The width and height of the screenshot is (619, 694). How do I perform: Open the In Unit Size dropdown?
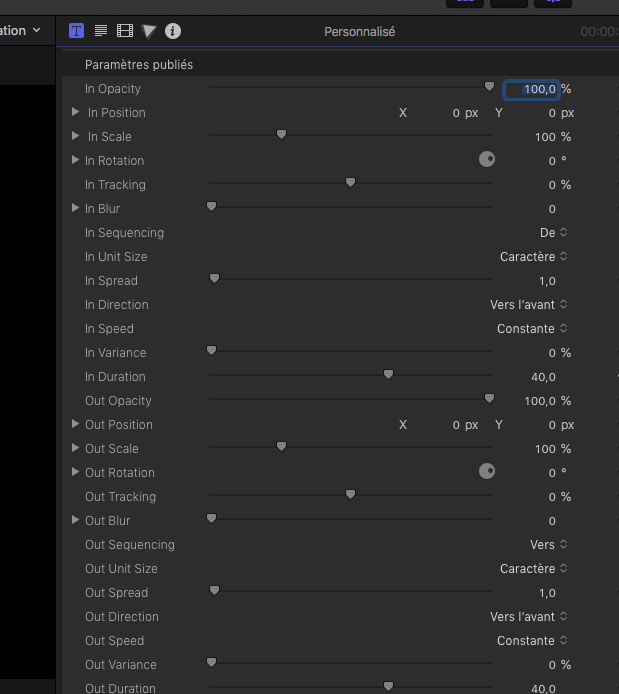click(x=534, y=257)
